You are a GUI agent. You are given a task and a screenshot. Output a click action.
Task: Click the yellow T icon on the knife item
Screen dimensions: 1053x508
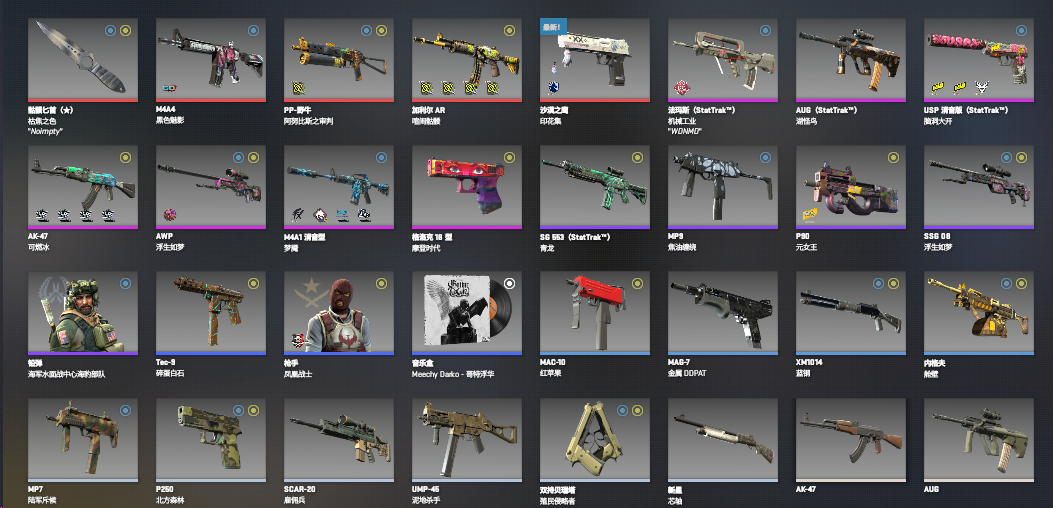(126, 30)
